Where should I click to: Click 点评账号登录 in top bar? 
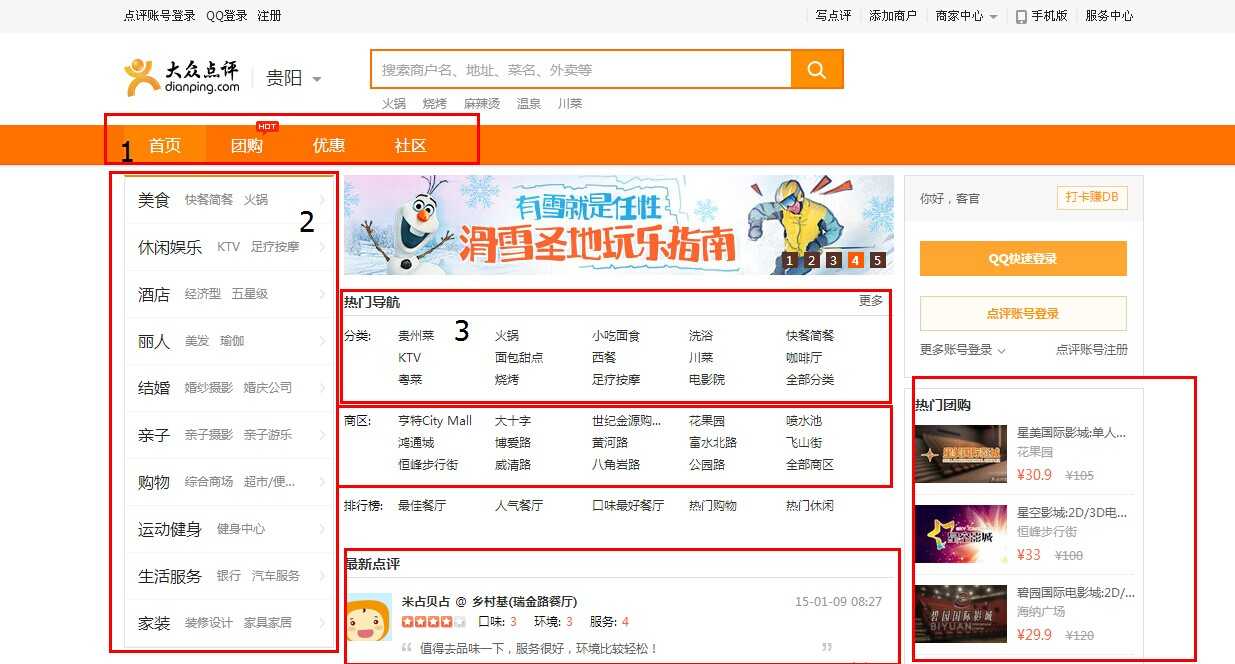tap(160, 16)
